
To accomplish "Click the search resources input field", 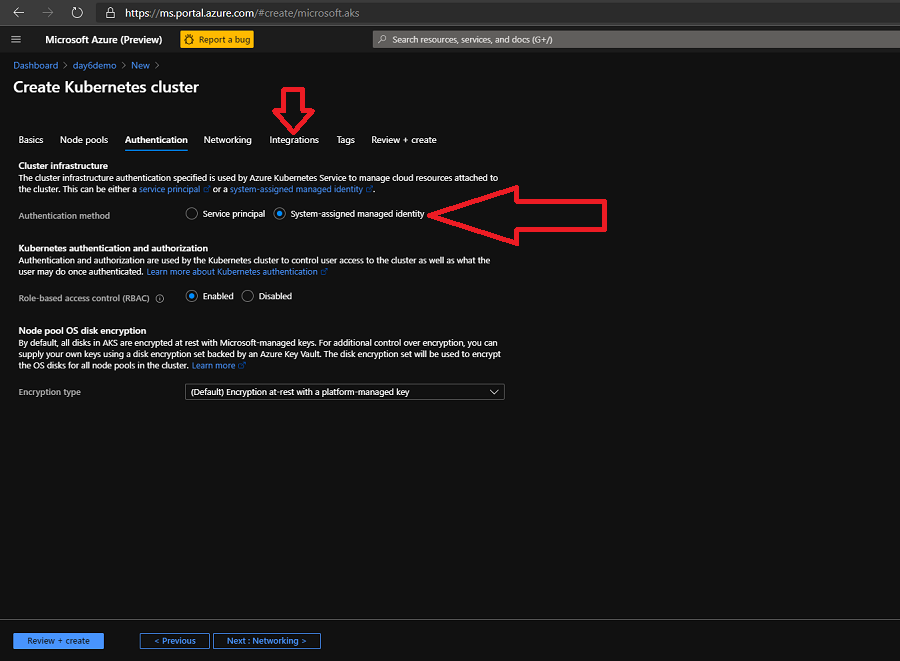I will (x=630, y=39).
